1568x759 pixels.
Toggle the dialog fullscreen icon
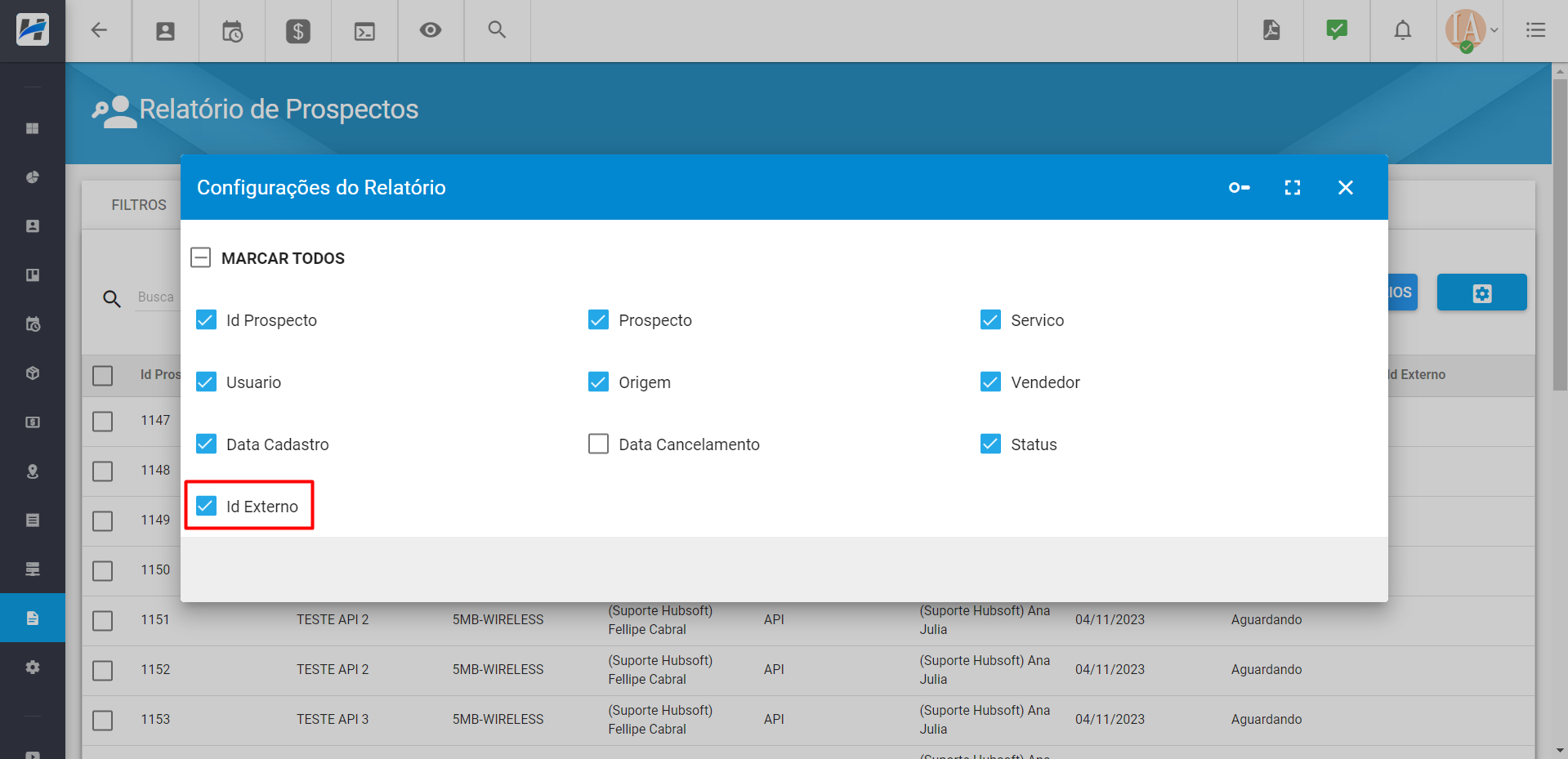click(x=1292, y=188)
